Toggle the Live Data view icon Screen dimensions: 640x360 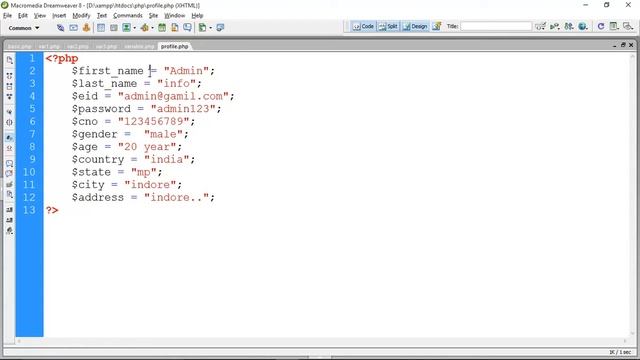pyautogui.click(x=437, y=27)
